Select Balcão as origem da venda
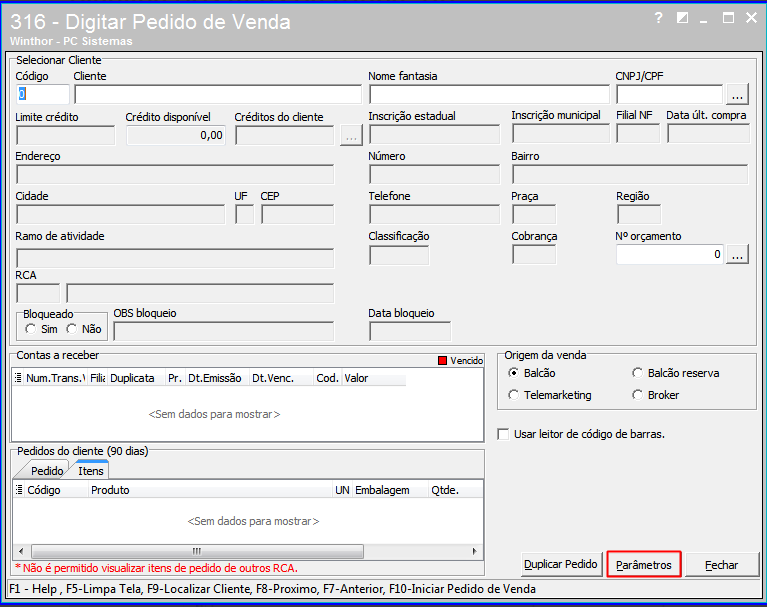This screenshot has height=607, width=767. pos(513,373)
